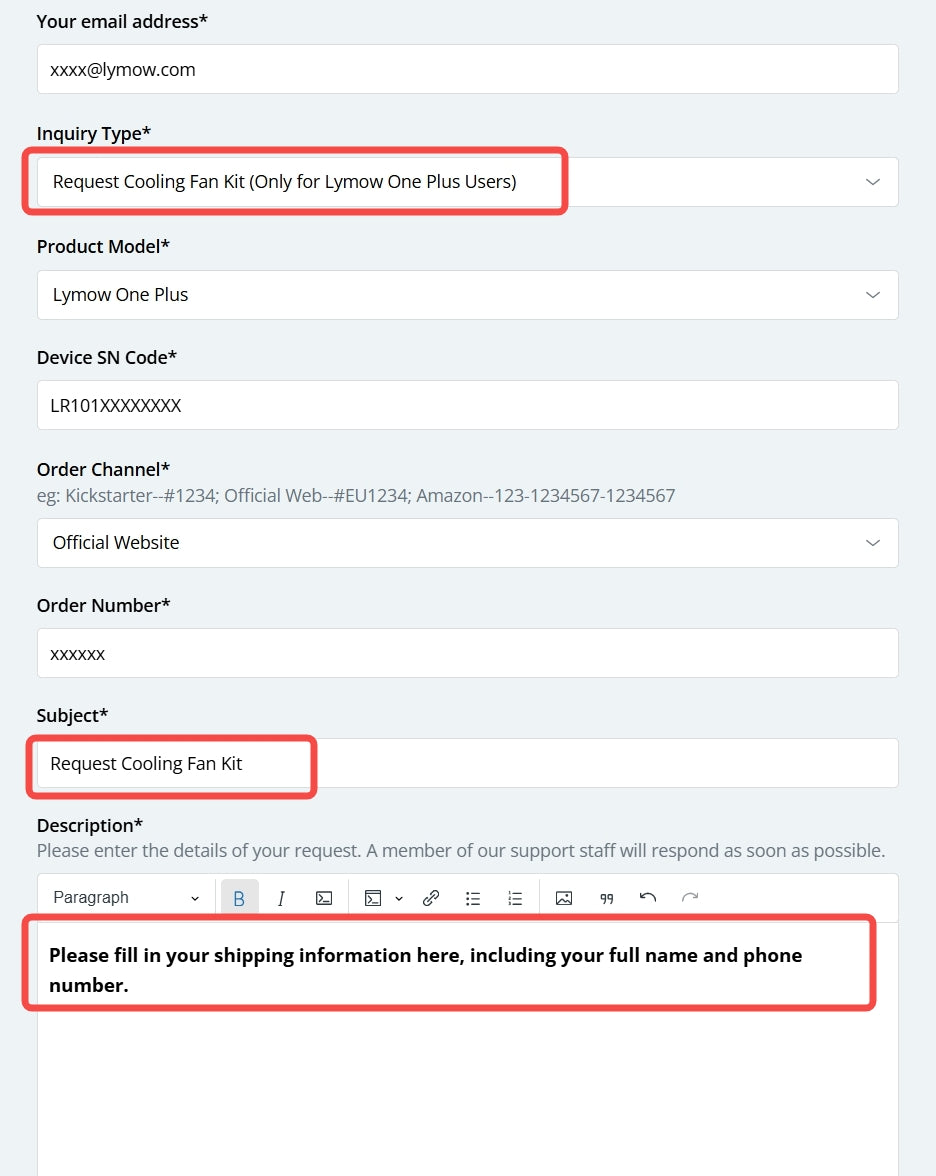Insert an image into the description

564,898
